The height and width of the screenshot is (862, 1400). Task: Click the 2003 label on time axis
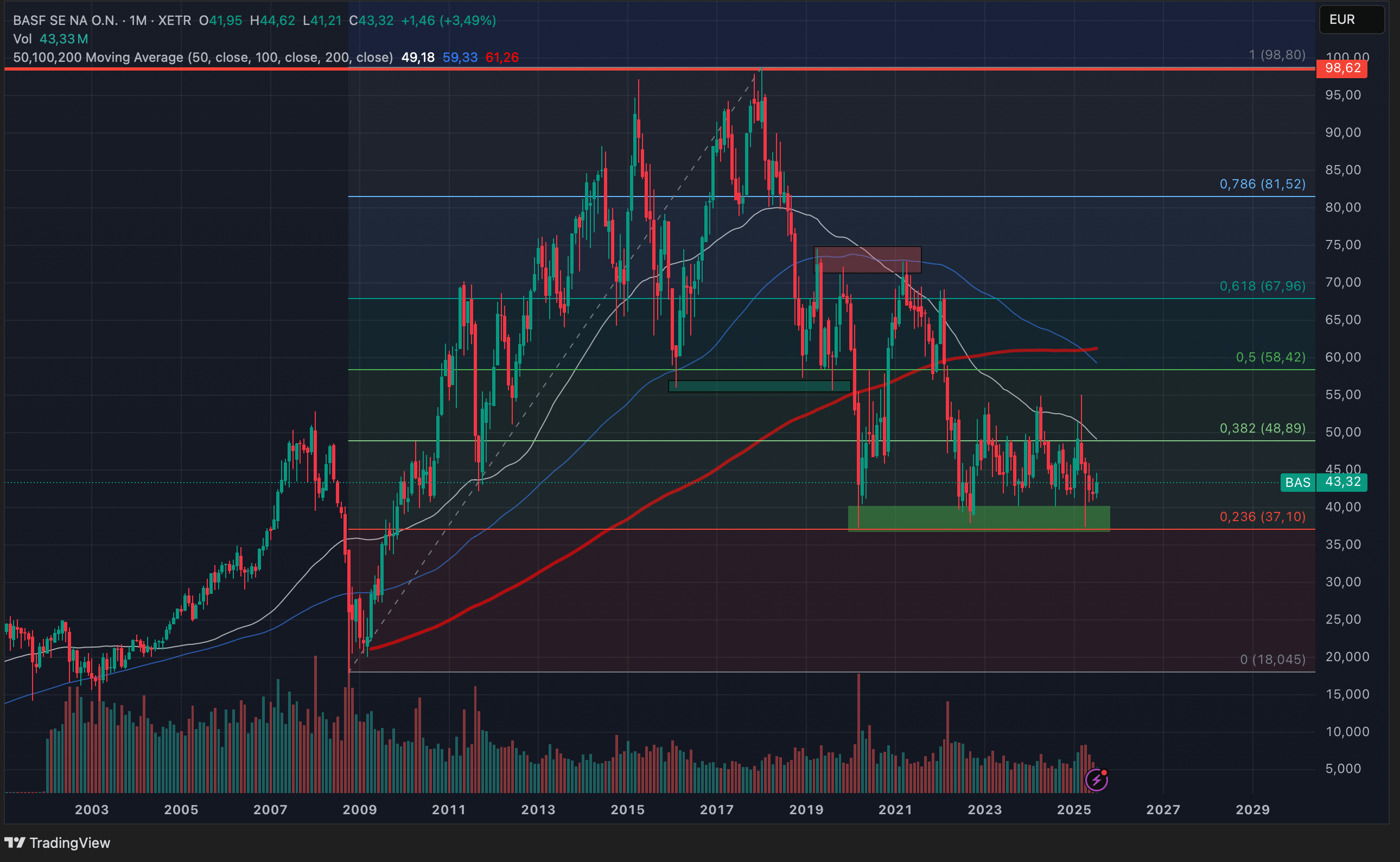tap(91, 809)
